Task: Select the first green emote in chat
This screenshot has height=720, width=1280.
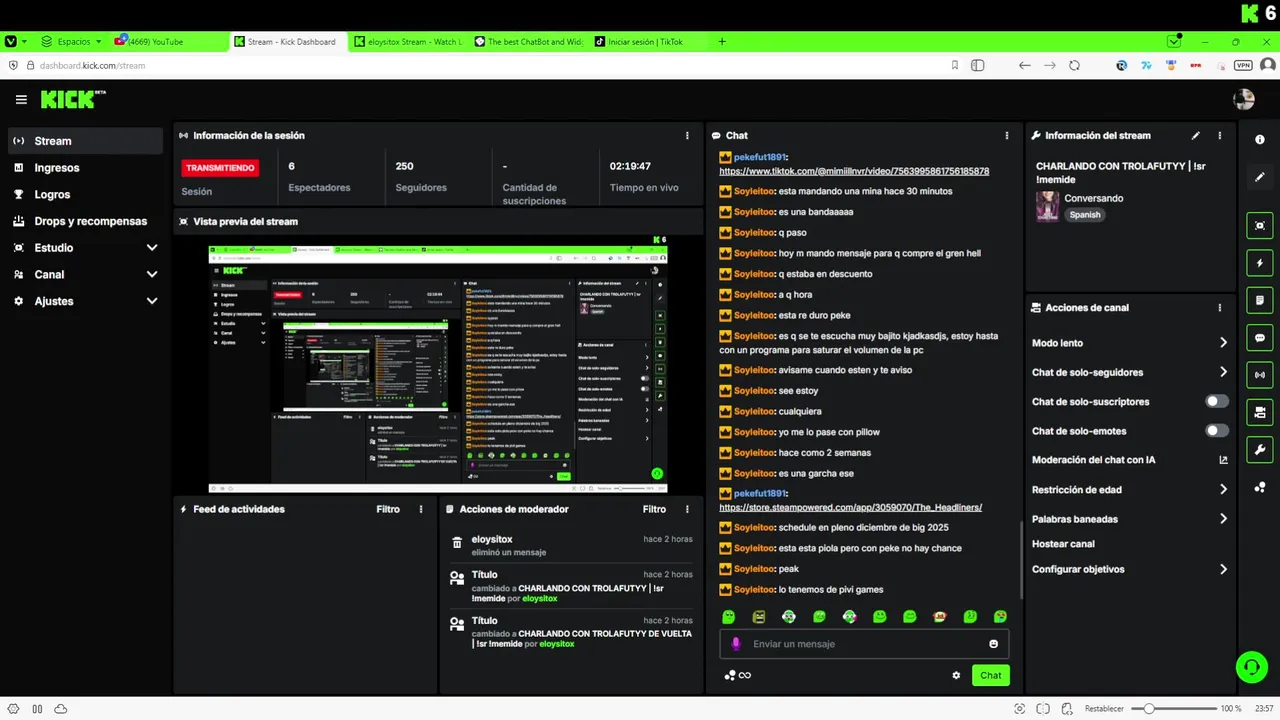Action: tap(728, 617)
